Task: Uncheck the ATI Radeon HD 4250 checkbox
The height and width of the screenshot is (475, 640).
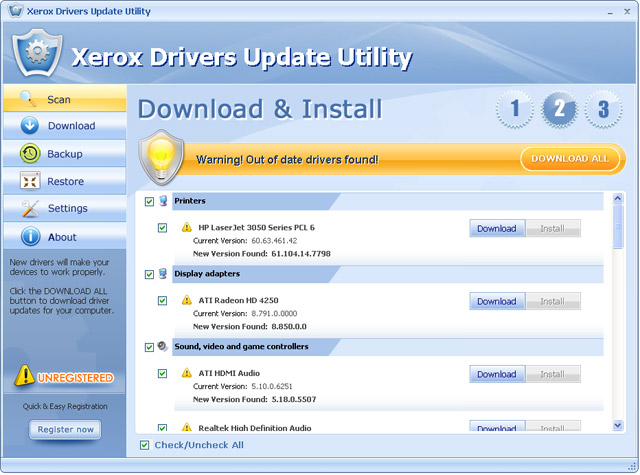Action: (162, 301)
